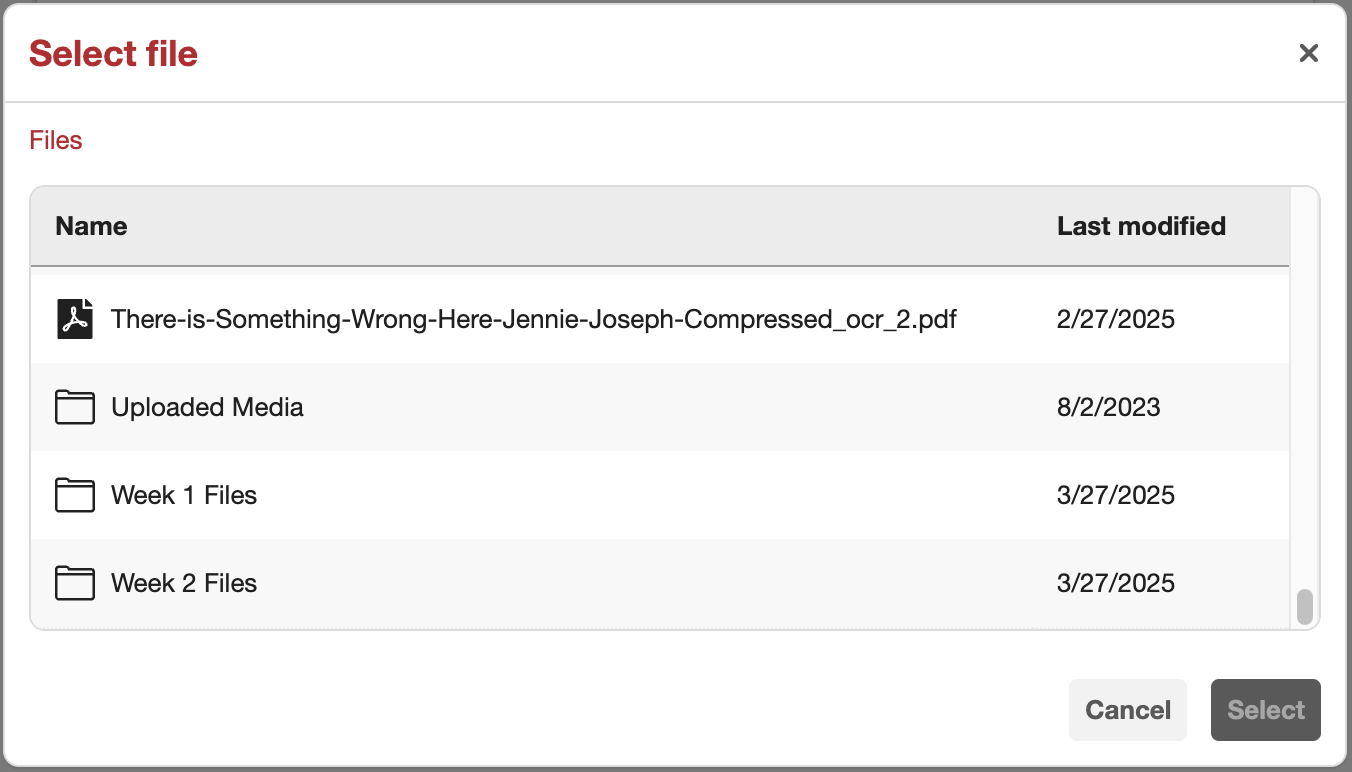1352x772 pixels.
Task: Sort files by clicking the Name header
Action: [x=91, y=226]
